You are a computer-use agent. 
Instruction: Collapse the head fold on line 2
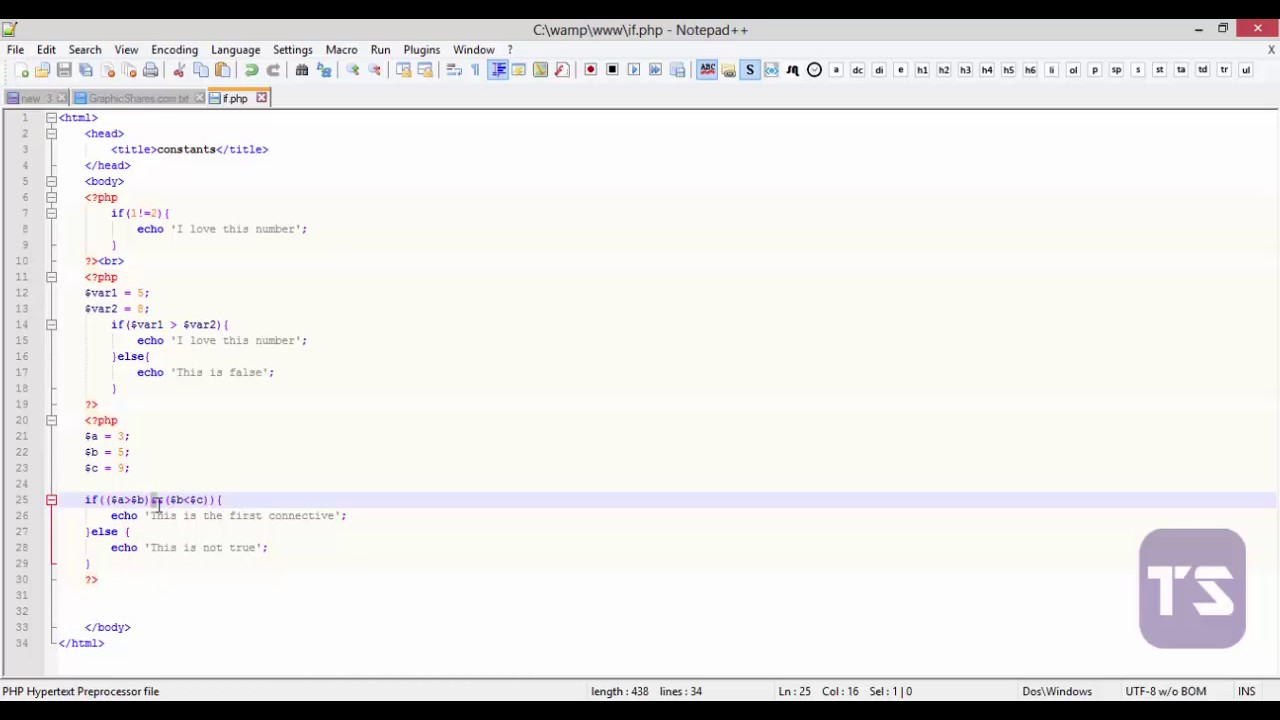coord(51,134)
